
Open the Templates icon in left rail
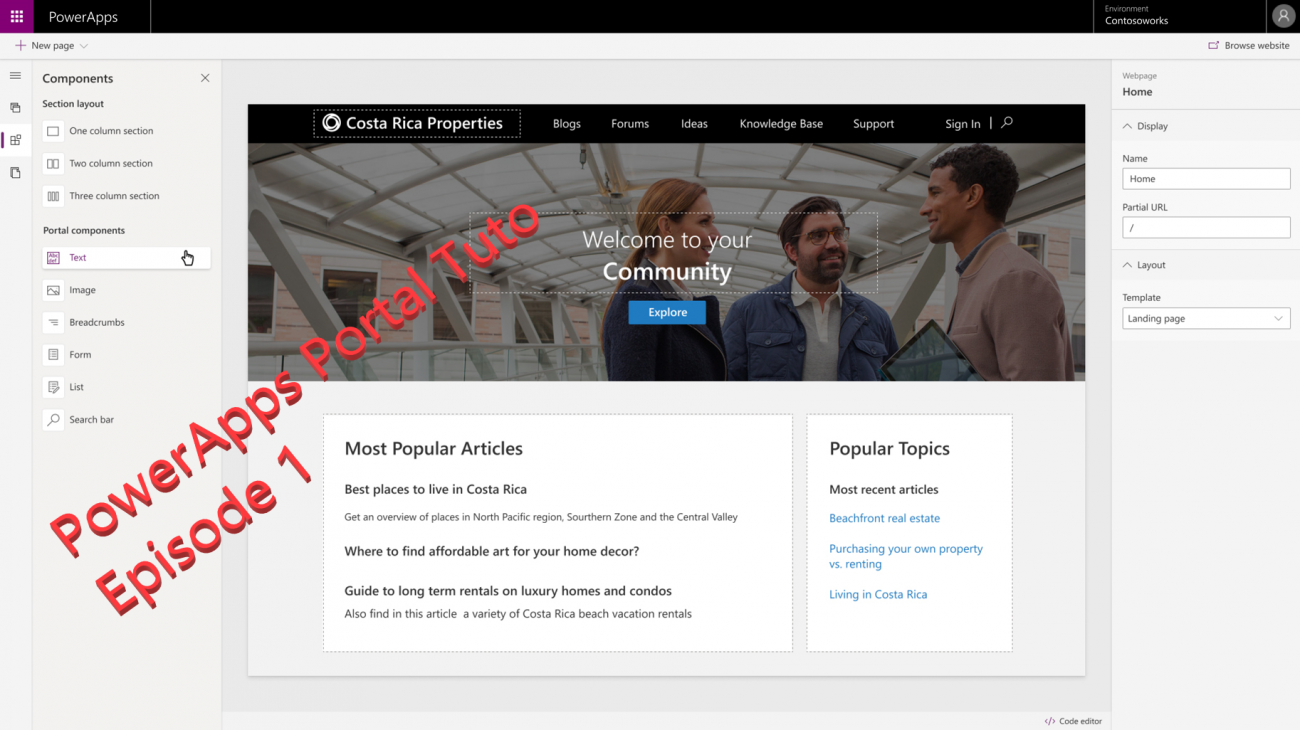pyautogui.click(x=15, y=173)
